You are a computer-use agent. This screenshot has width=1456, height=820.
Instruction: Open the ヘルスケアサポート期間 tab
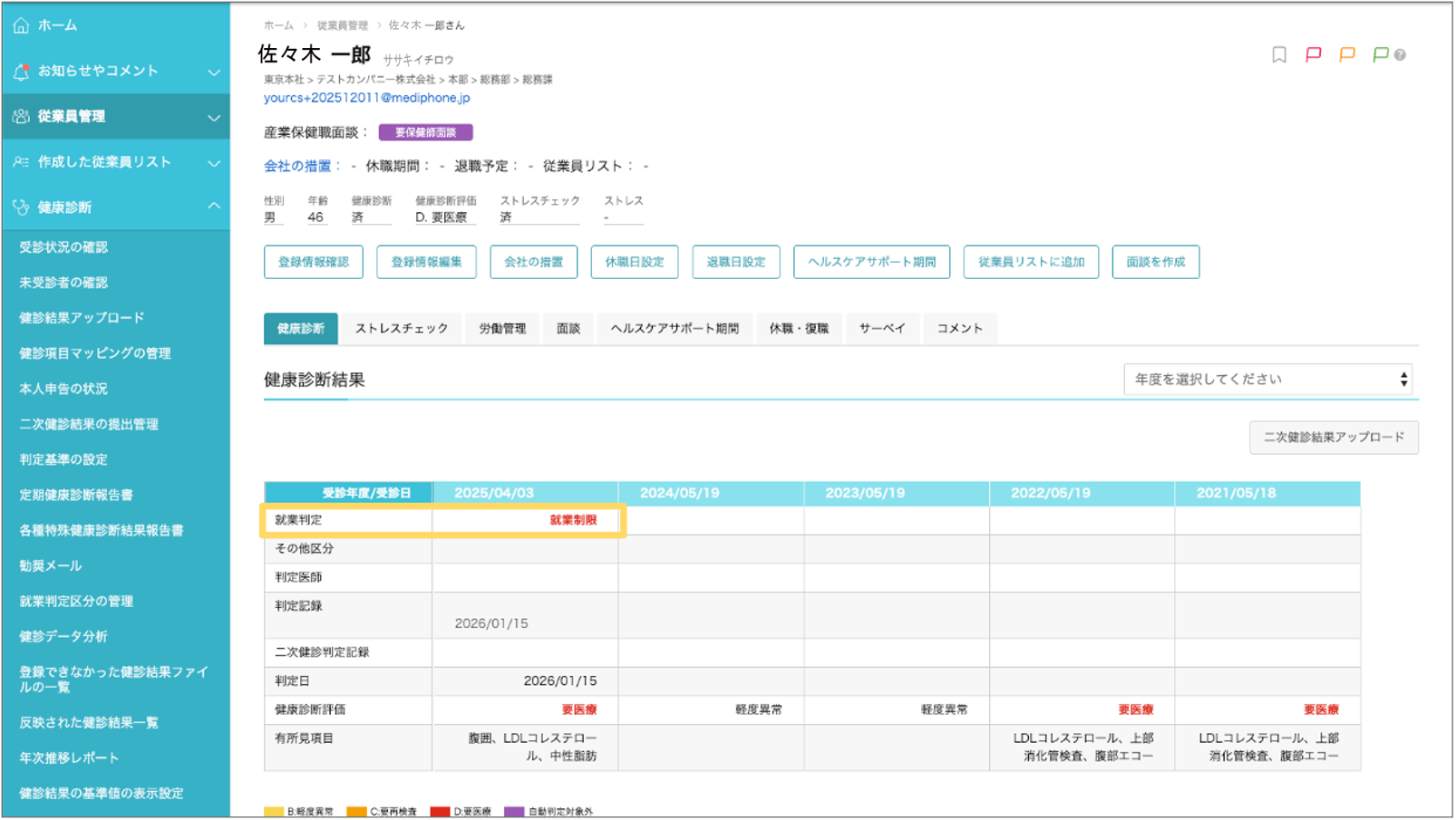(675, 329)
